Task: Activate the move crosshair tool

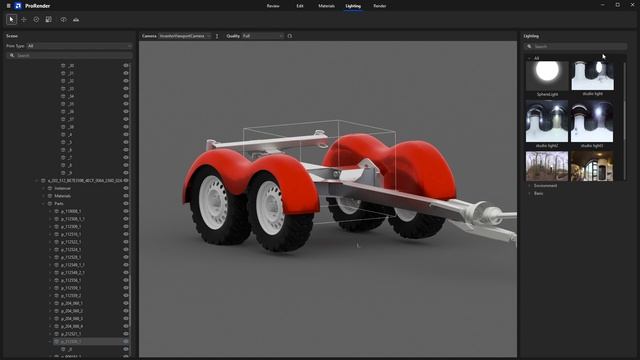Action: 24,19
